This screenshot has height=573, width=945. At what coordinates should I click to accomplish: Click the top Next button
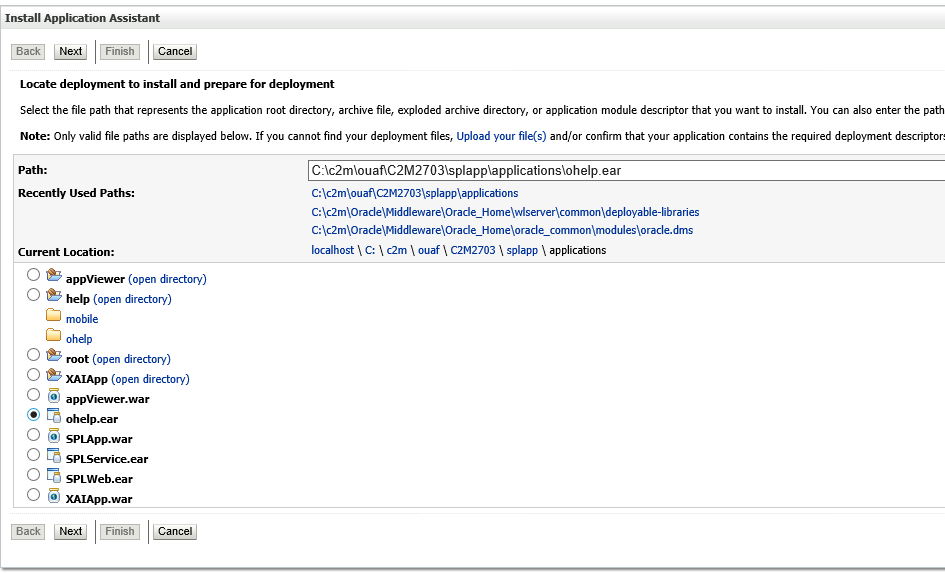pyautogui.click(x=71, y=52)
